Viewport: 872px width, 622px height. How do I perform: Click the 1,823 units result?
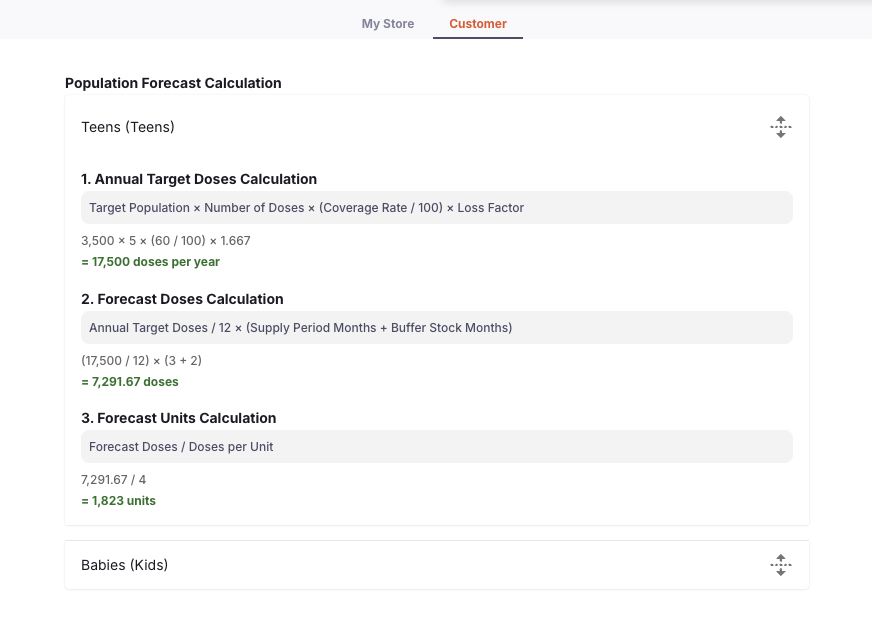(x=118, y=500)
